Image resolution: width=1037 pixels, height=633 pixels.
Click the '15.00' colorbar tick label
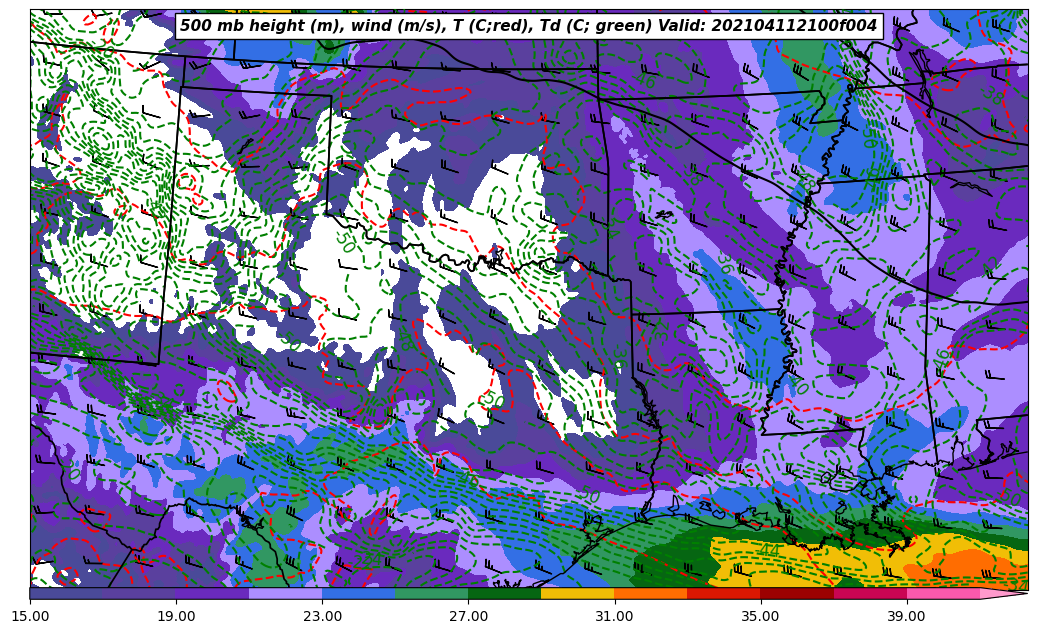click(30, 616)
